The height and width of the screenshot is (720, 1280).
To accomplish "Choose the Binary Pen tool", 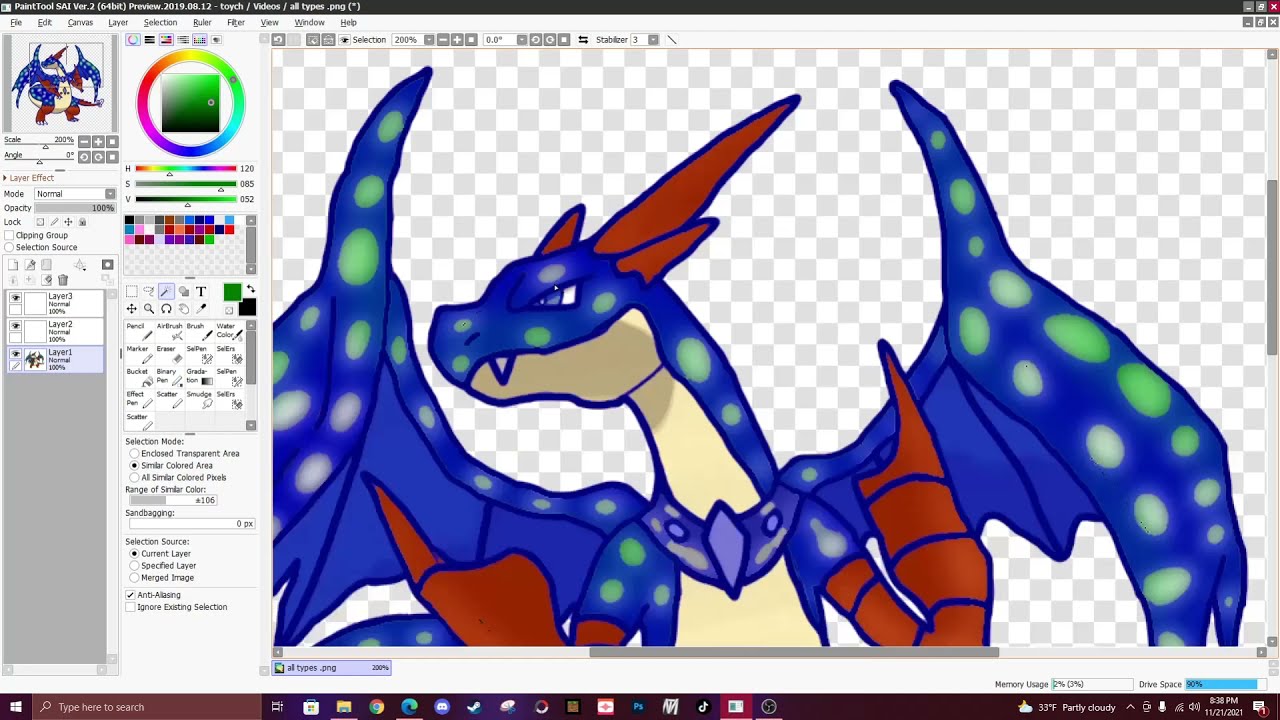I will tap(168, 378).
